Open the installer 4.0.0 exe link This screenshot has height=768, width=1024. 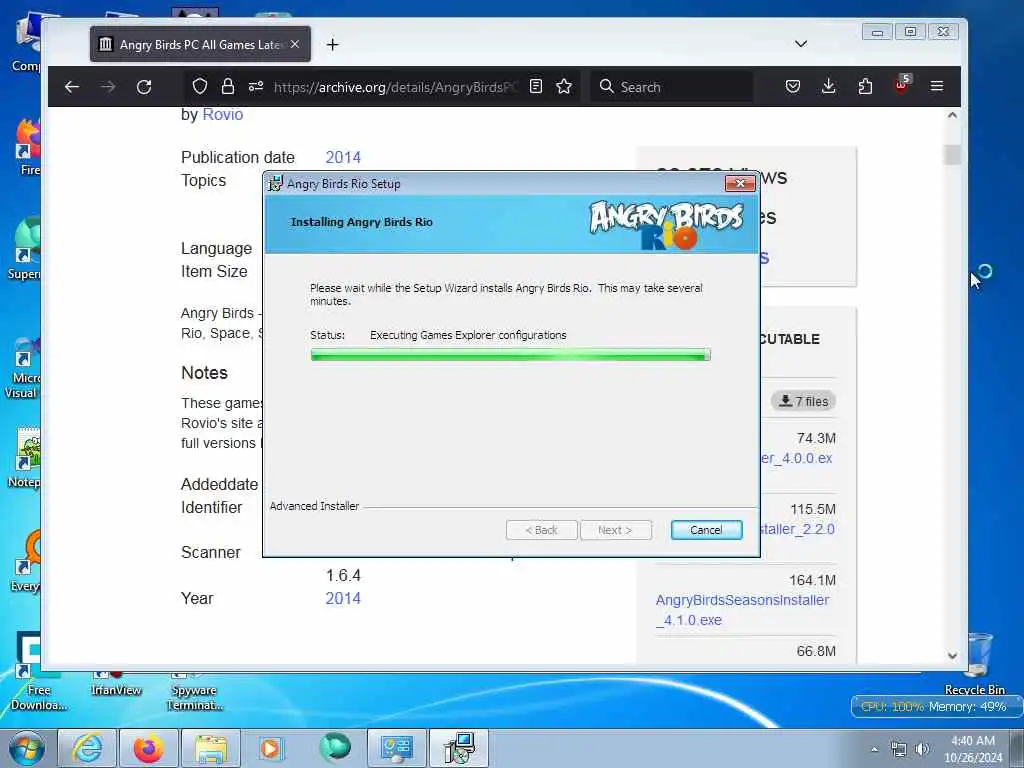coord(797,458)
